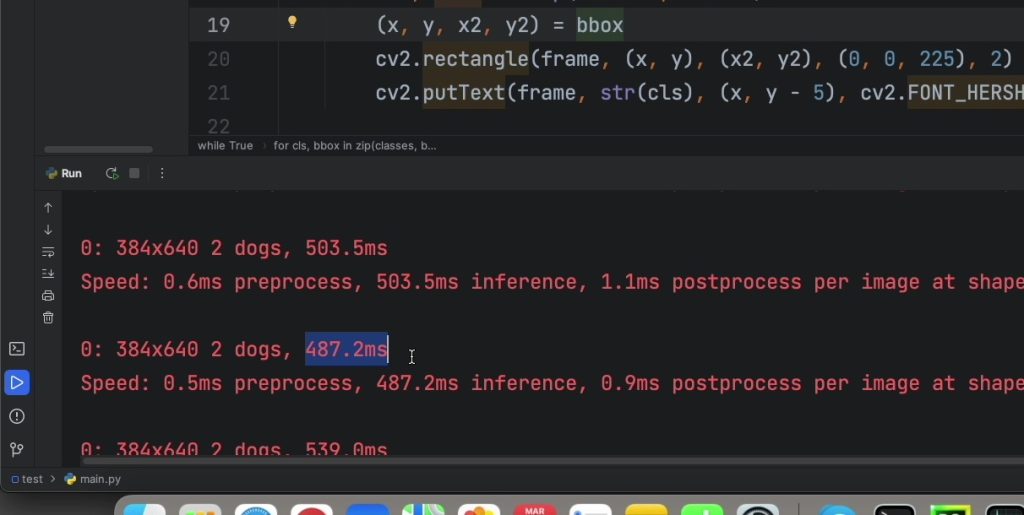
Task: Click '0.9ms postprocess' in console
Action: pyautogui.click(x=701, y=383)
